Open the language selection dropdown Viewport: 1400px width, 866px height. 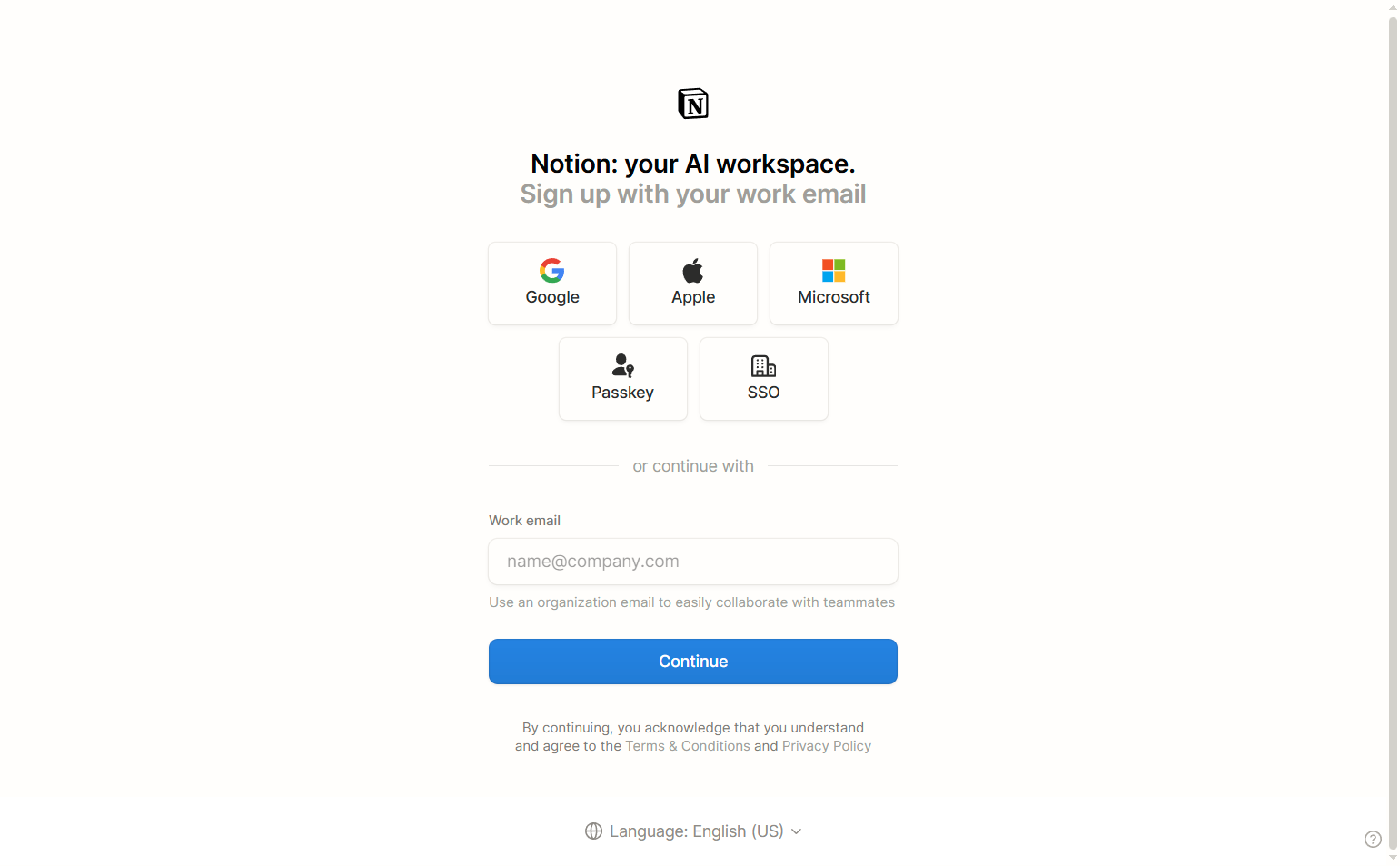tap(693, 831)
